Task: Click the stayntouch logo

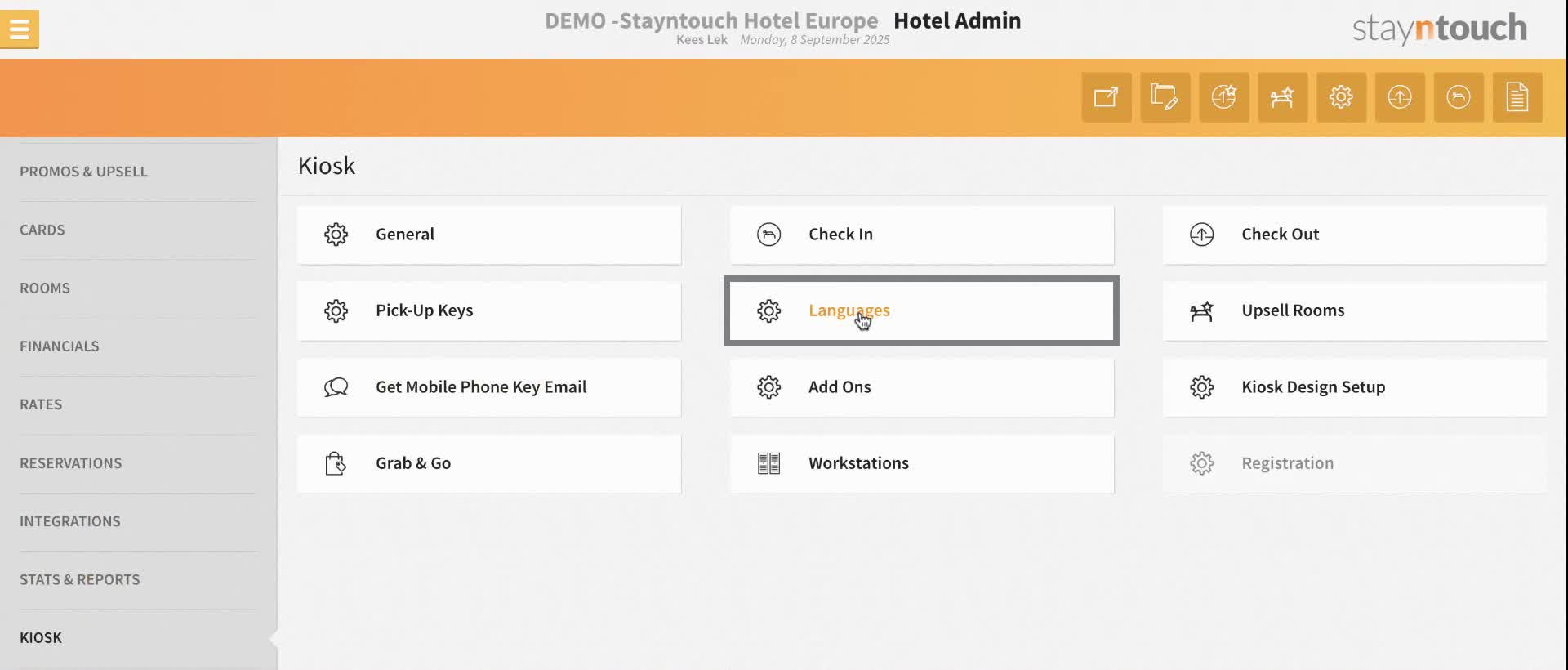Action: tap(1439, 29)
